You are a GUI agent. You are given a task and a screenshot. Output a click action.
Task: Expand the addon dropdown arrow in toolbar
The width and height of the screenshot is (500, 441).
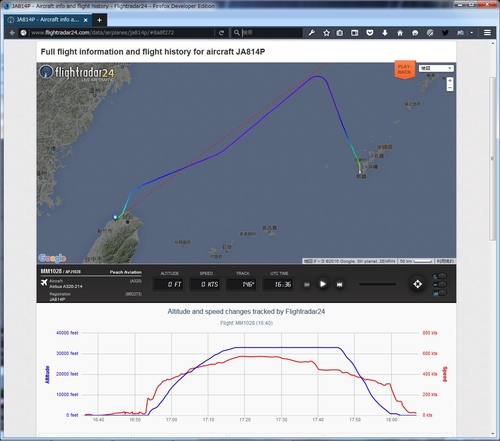point(472,33)
